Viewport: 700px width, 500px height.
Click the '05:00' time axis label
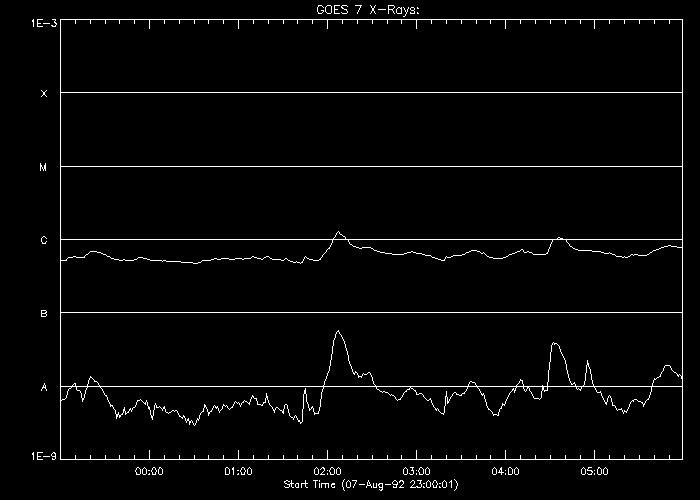(x=595, y=471)
